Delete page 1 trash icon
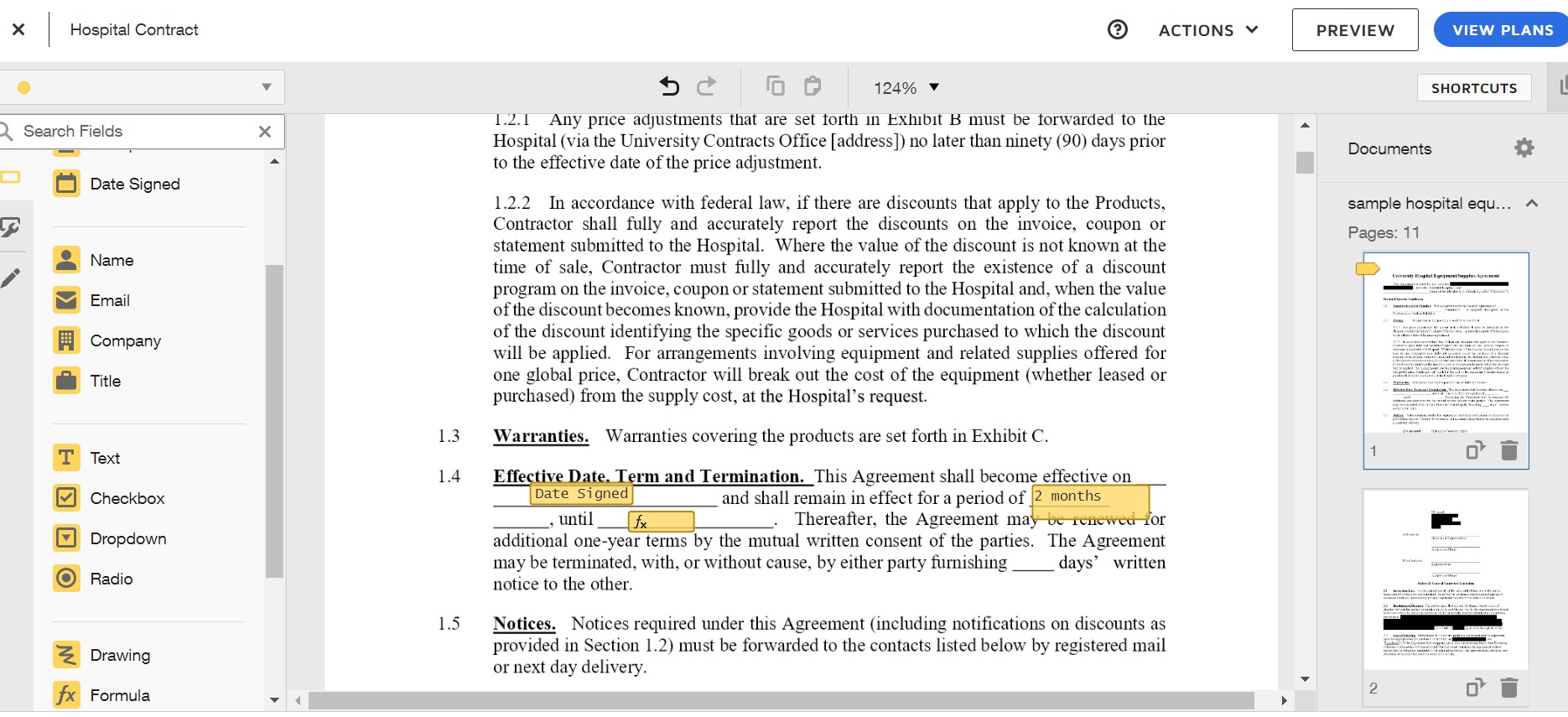This screenshot has height=717, width=1568. (1509, 450)
